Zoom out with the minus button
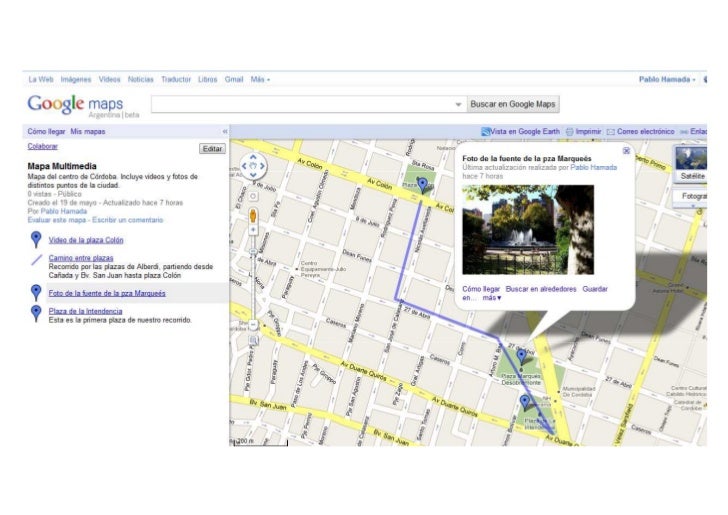This screenshot has width=728, height=515. [x=253, y=325]
